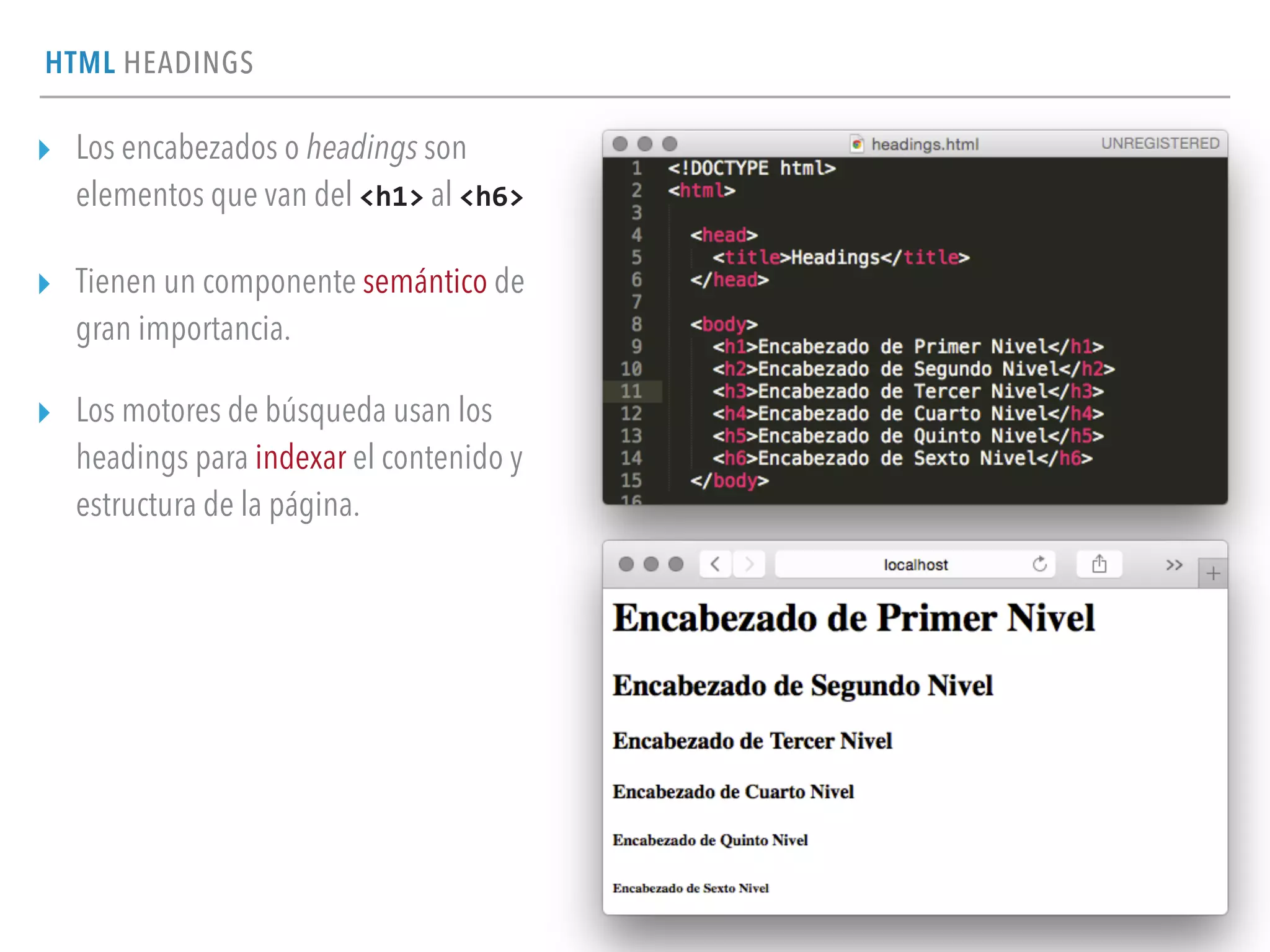The image size is (1270, 952).
Task: Click the closing head tag on line 6
Action: (729, 280)
